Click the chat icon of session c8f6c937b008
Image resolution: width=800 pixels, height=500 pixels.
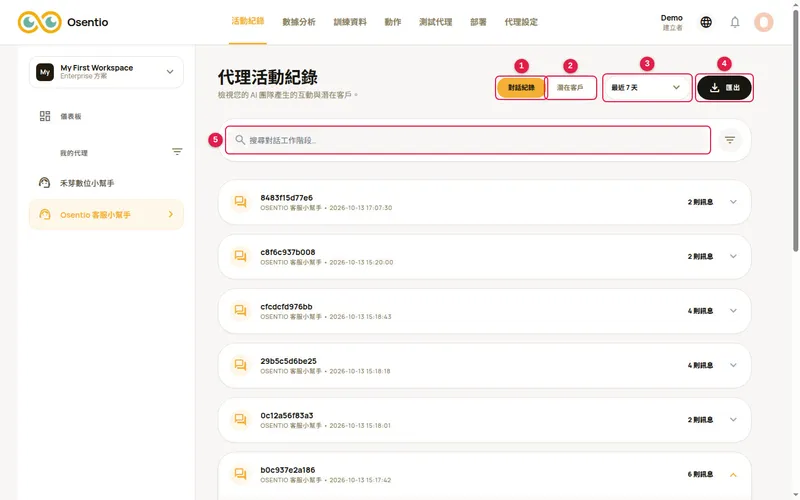click(x=240, y=256)
